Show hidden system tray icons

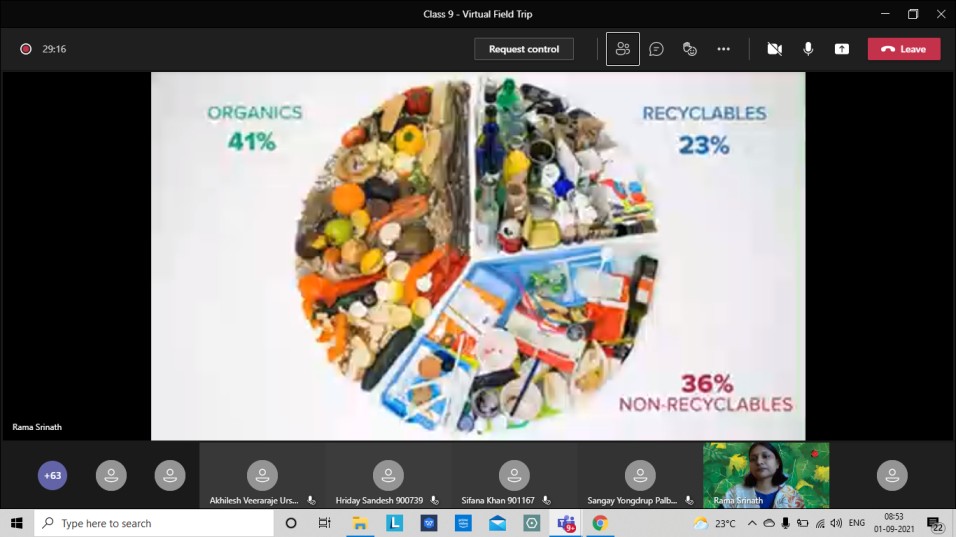pos(752,523)
